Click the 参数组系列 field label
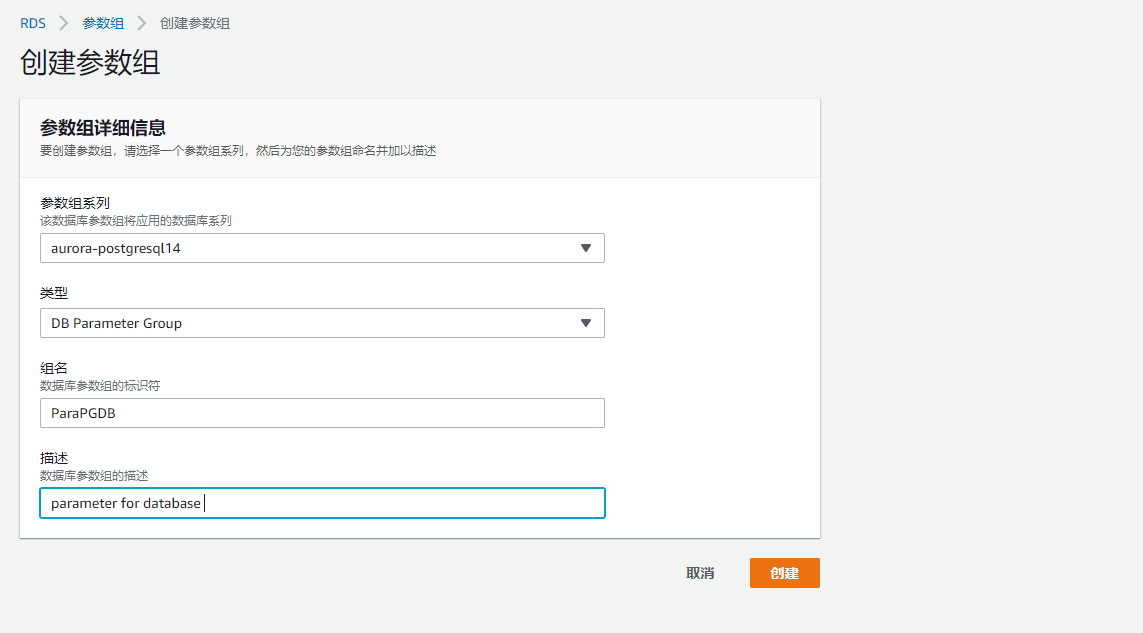This screenshot has height=633, width=1143. tap(75, 203)
